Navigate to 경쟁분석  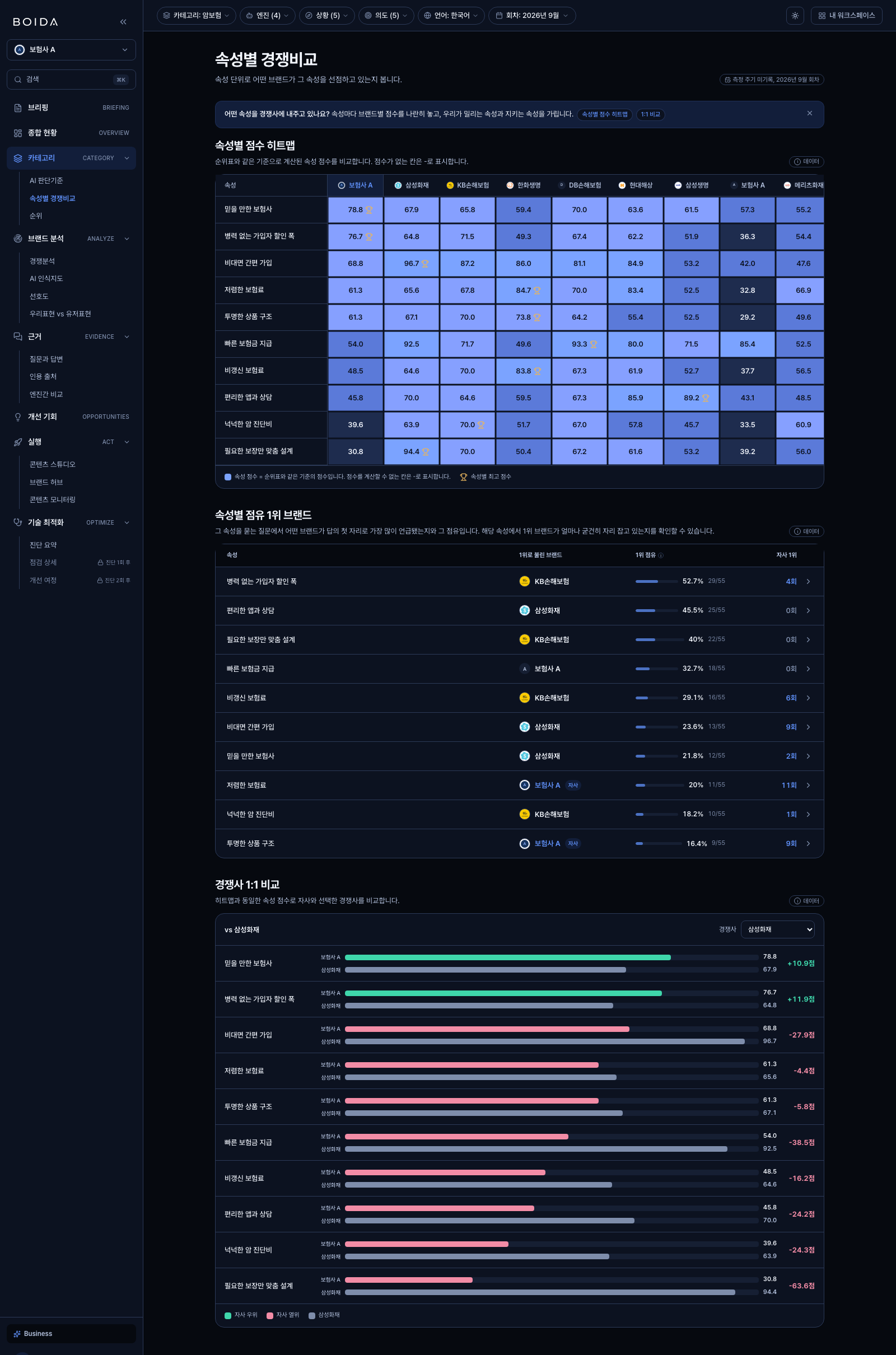(43, 261)
